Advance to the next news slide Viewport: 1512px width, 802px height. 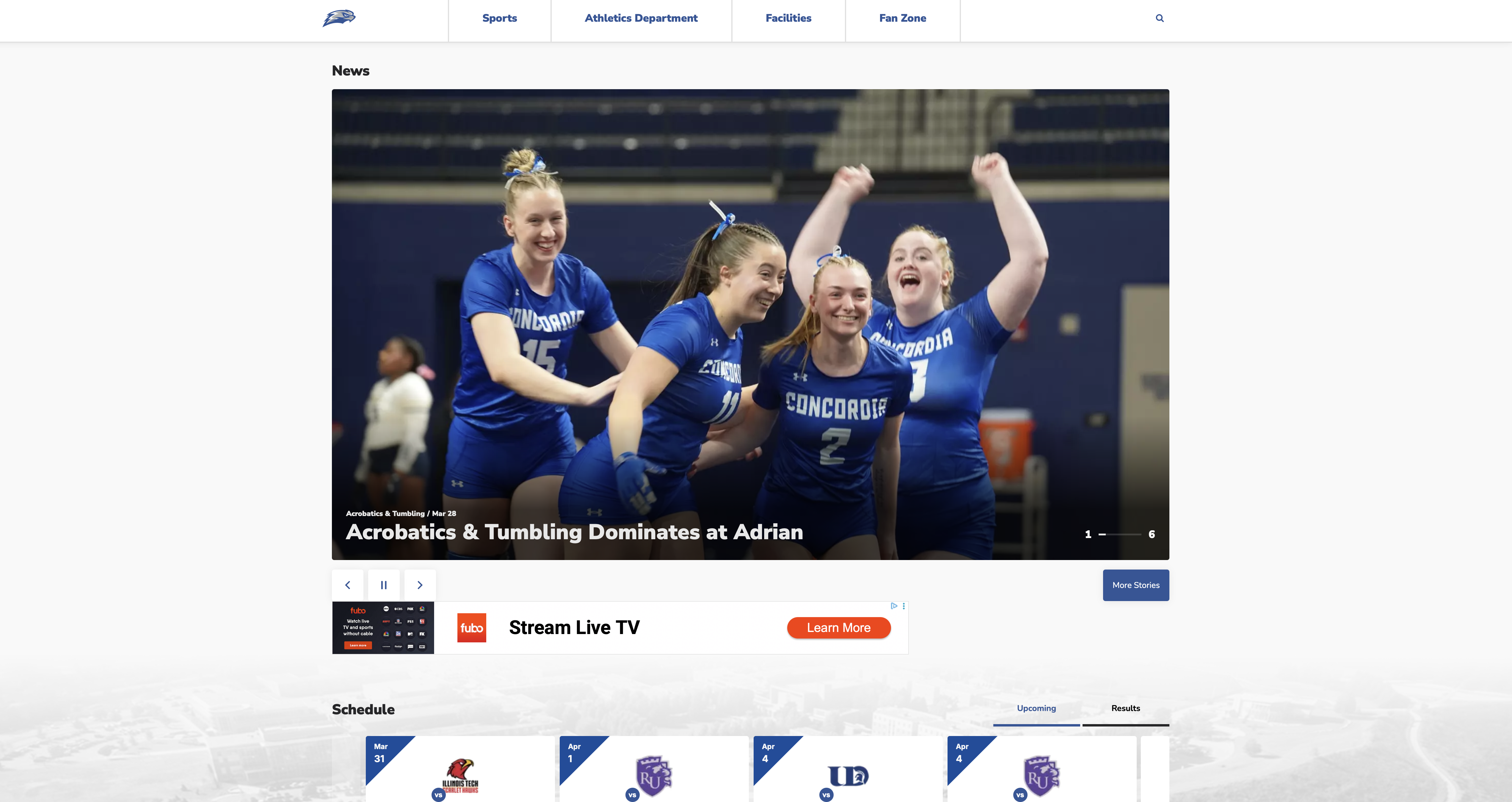420,585
